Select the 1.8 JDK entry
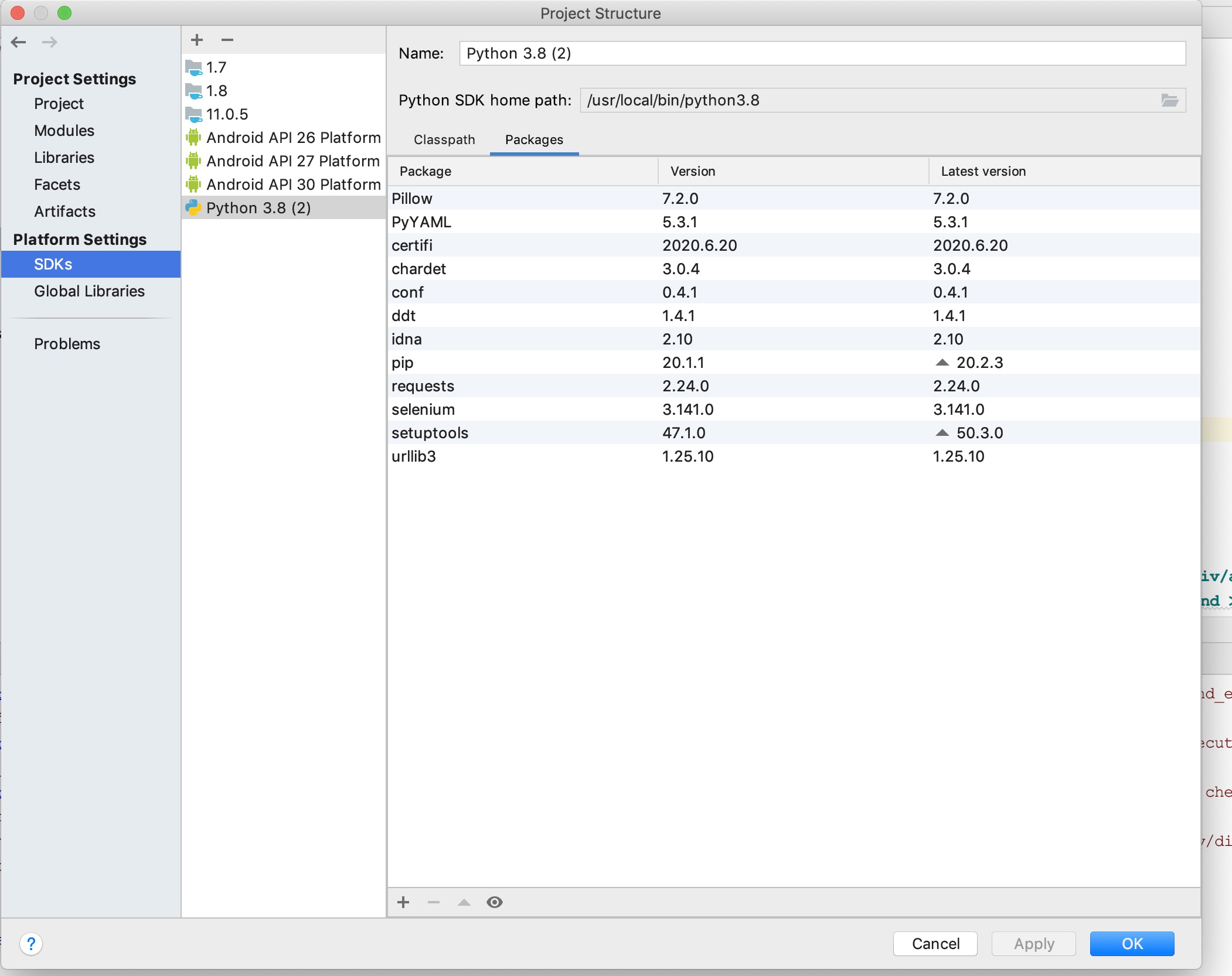Image resolution: width=1232 pixels, height=976 pixels. [x=284, y=91]
